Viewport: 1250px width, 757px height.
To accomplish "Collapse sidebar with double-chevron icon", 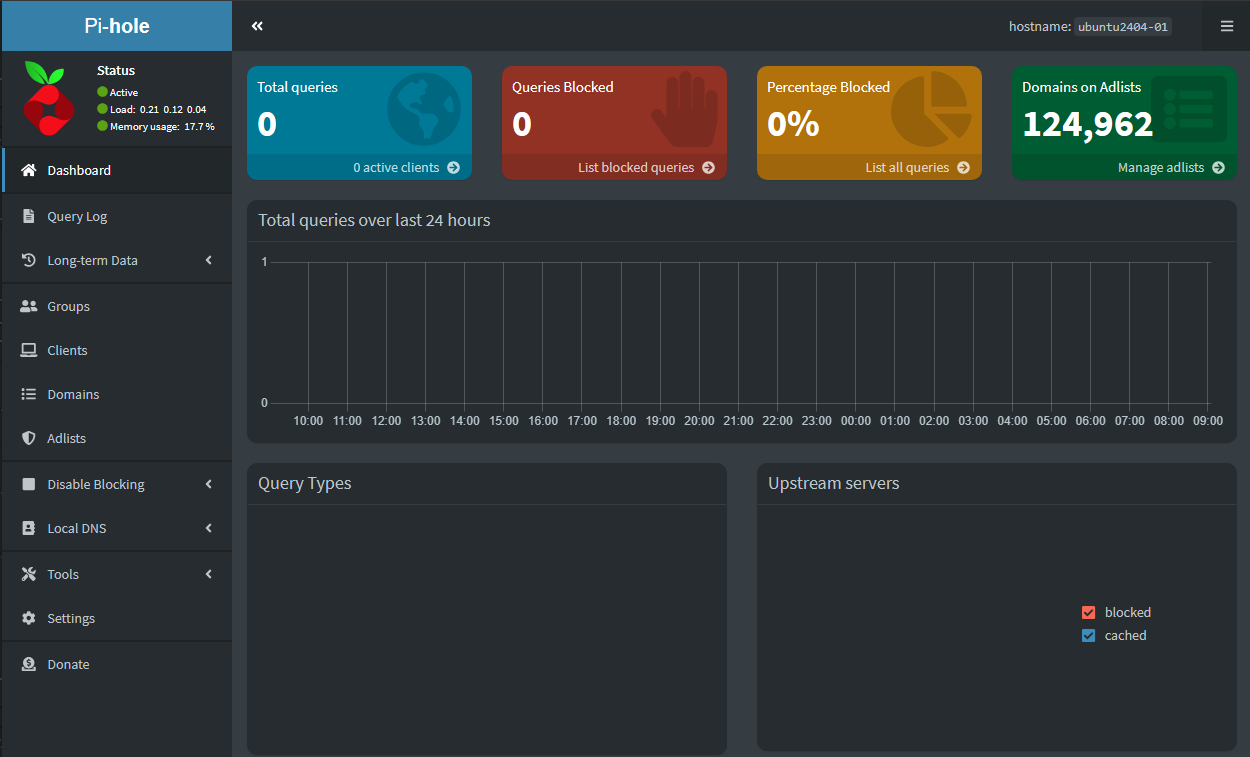I will point(257,26).
